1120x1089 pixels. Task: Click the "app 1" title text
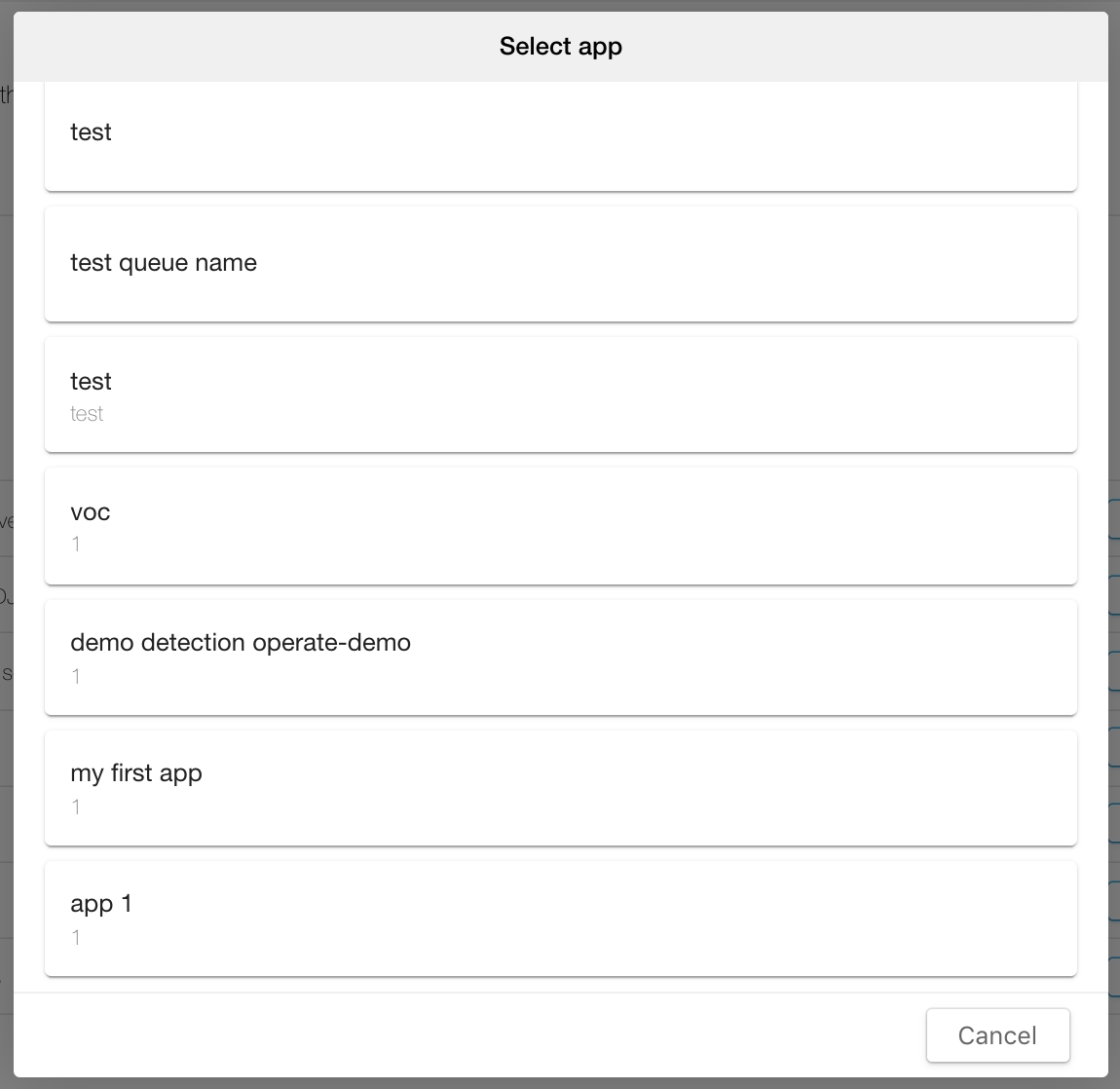pos(101,904)
